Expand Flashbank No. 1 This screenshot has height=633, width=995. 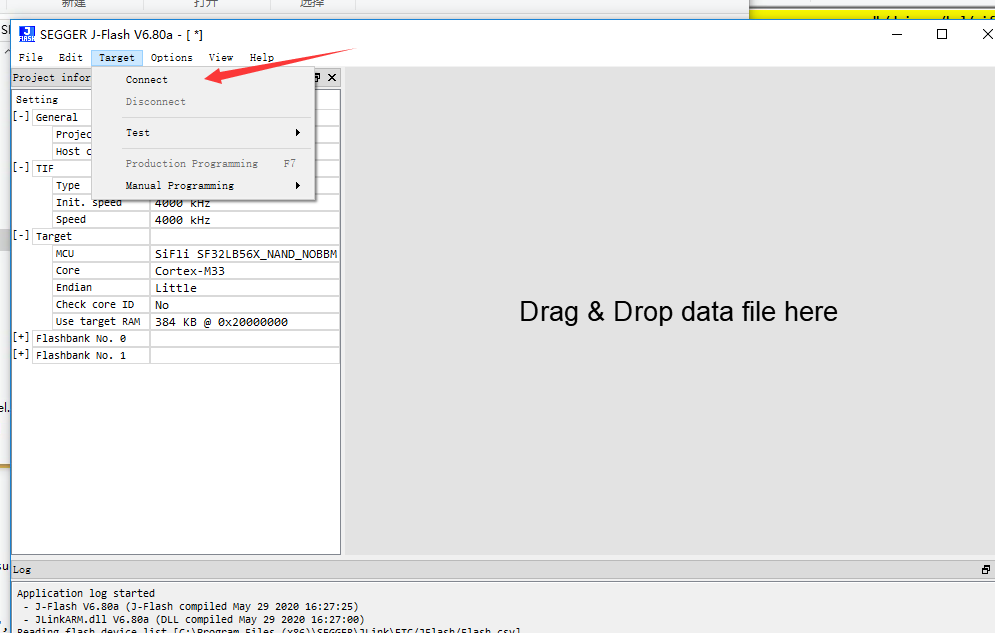21,354
